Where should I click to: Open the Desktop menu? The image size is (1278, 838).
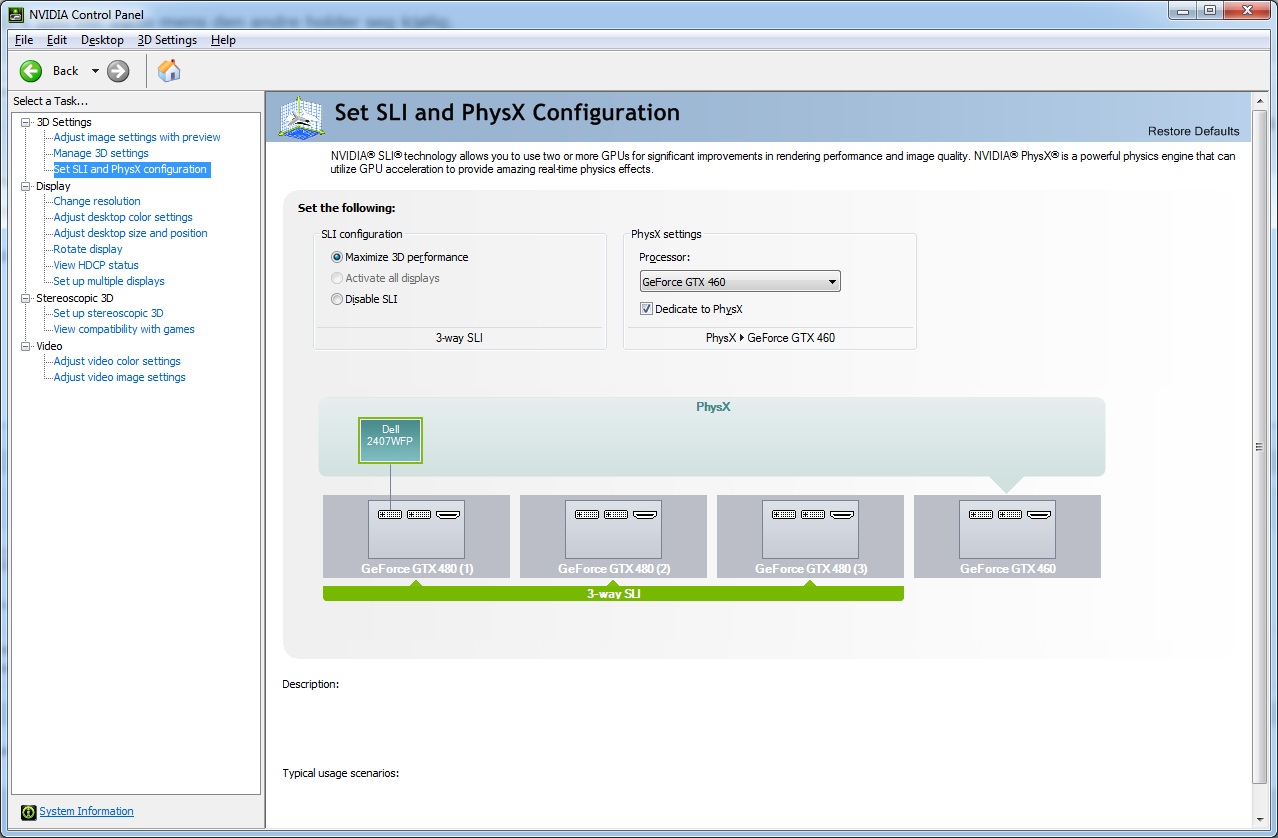(102, 40)
